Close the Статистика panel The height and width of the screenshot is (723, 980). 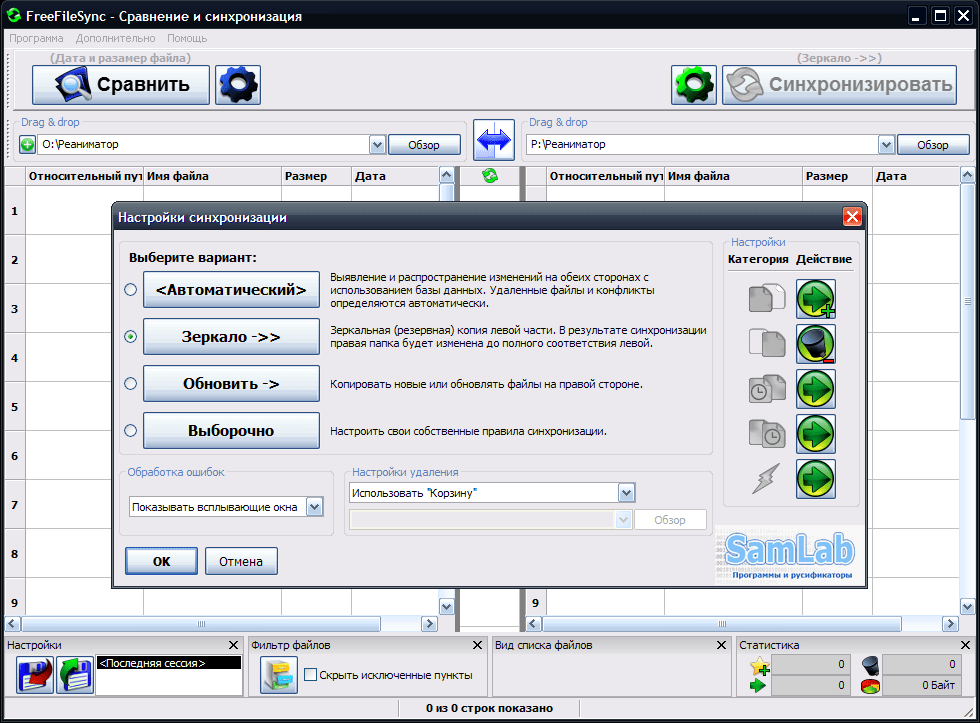coord(965,645)
